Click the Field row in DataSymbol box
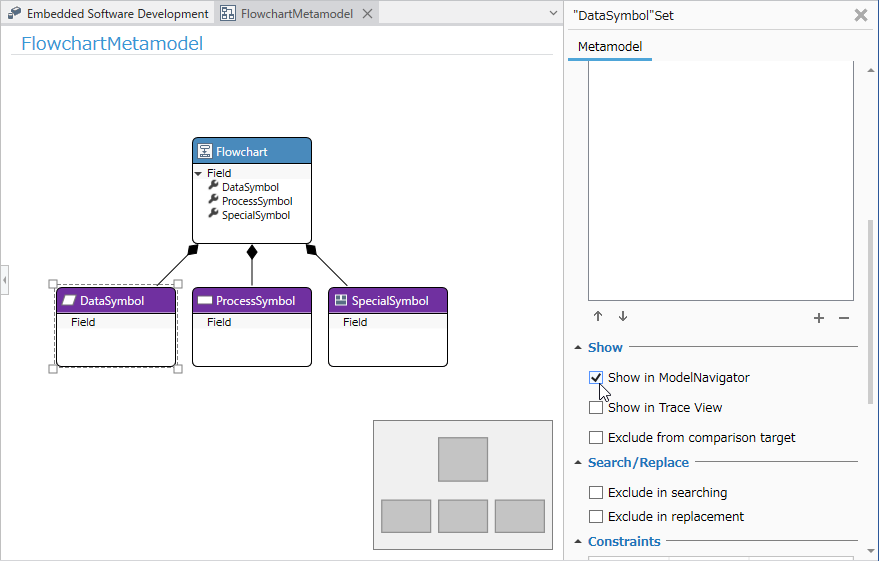The image size is (879, 561). 116,322
